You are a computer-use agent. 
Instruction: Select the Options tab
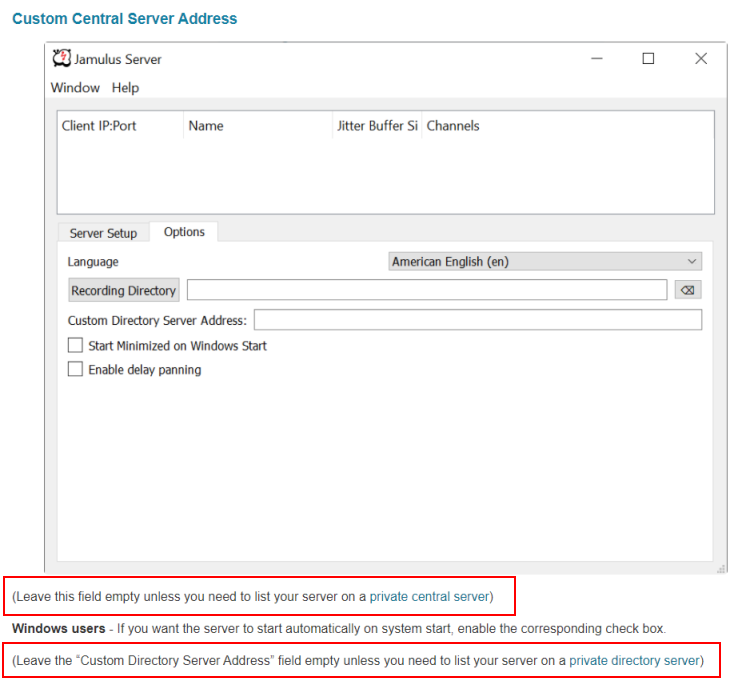pos(184,232)
